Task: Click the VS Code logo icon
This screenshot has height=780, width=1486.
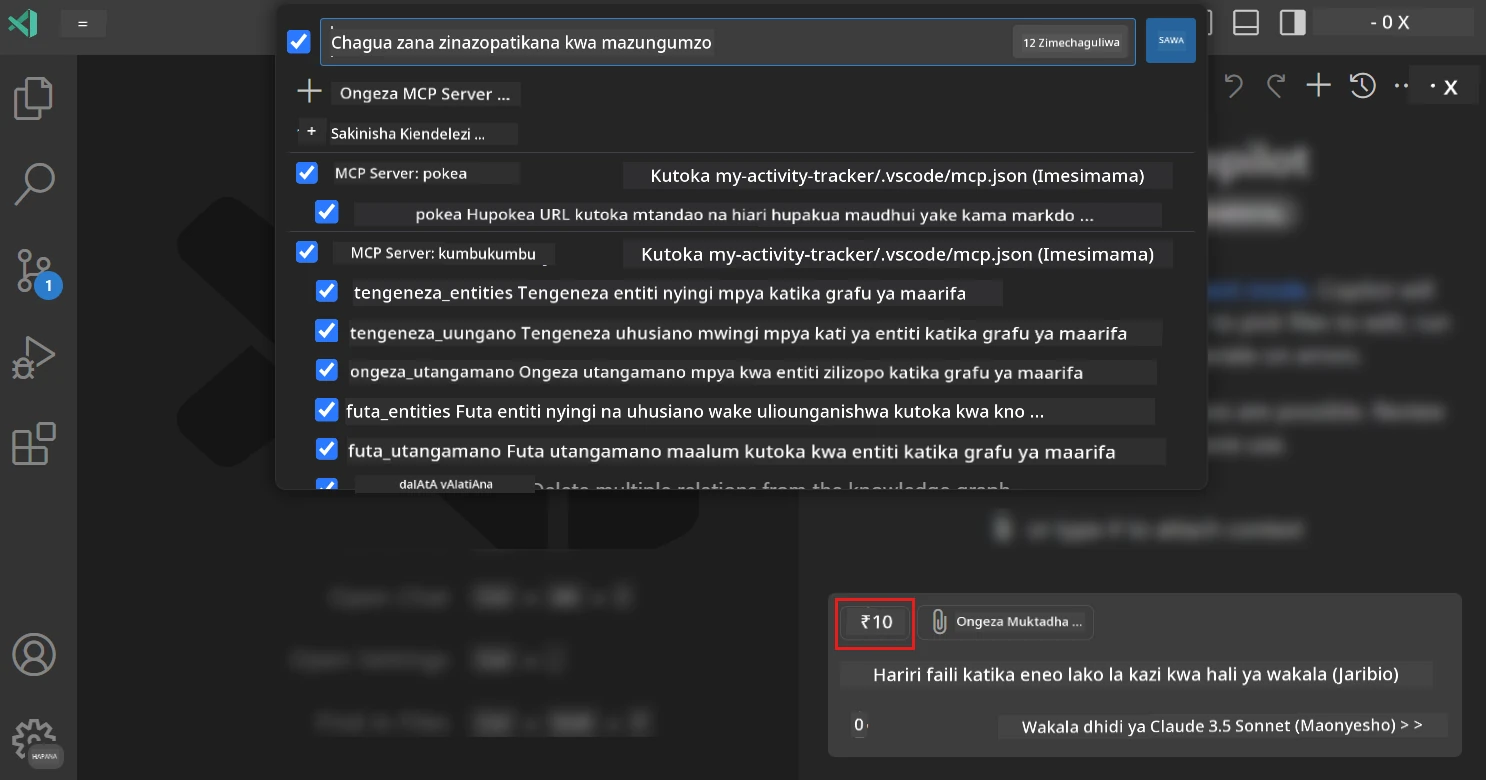Action: [x=22, y=23]
